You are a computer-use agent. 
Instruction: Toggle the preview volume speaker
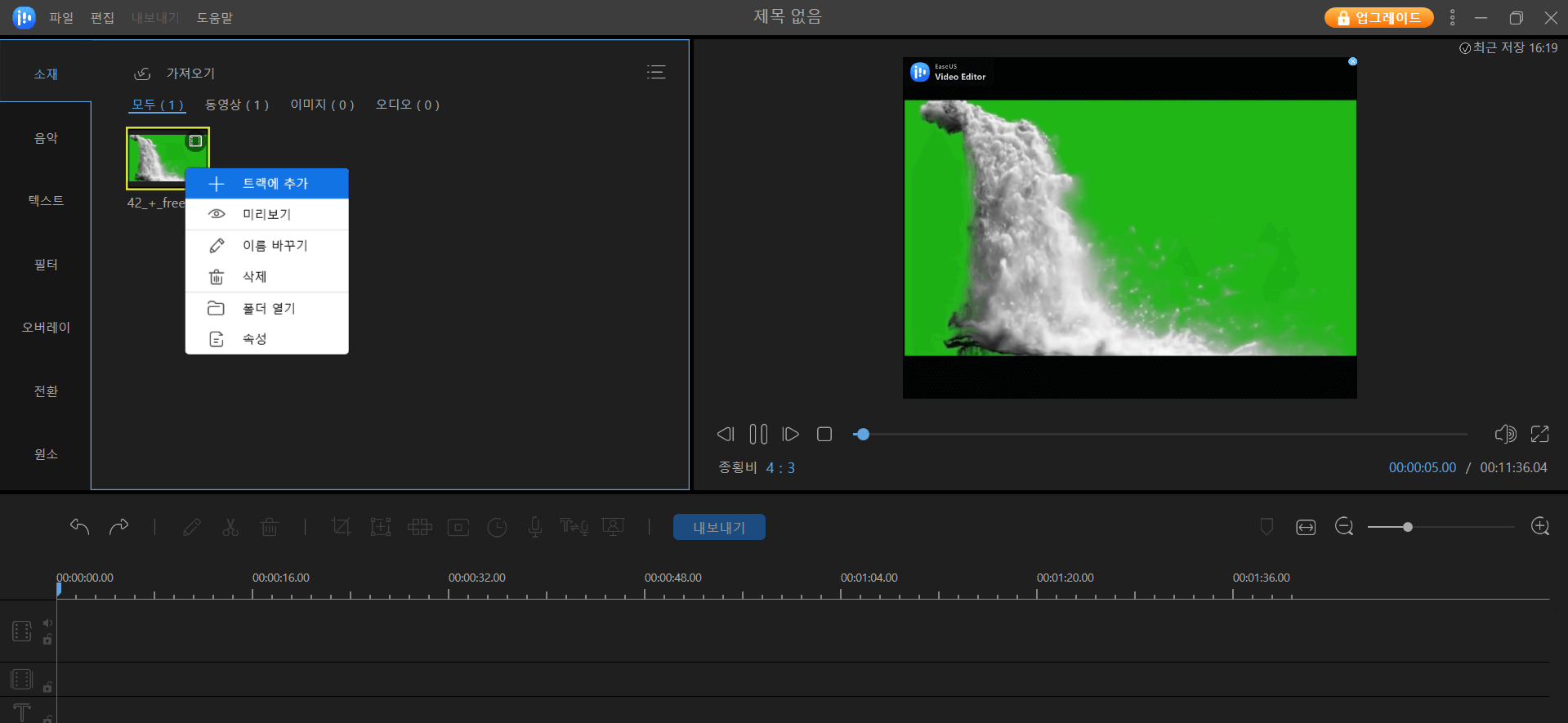click(x=1505, y=434)
